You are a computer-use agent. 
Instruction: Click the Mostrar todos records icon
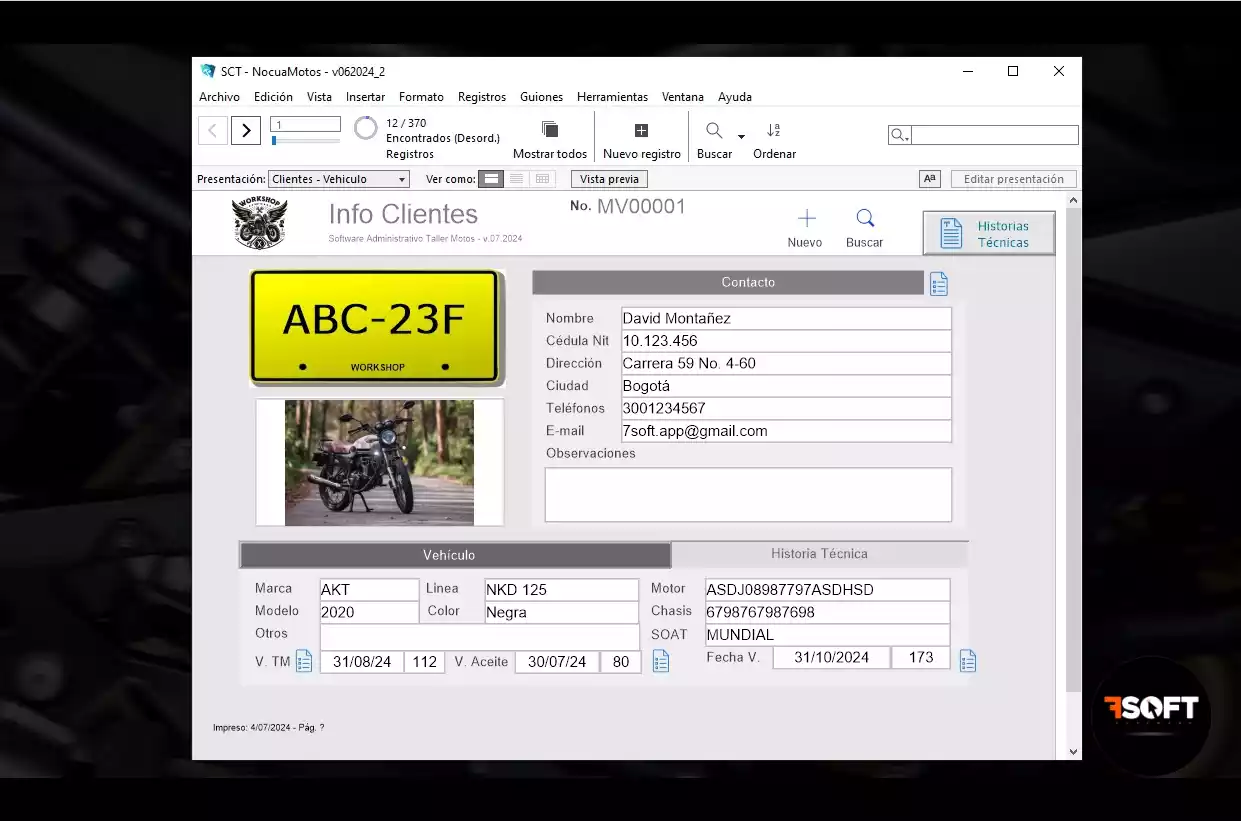click(x=549, y=130)
